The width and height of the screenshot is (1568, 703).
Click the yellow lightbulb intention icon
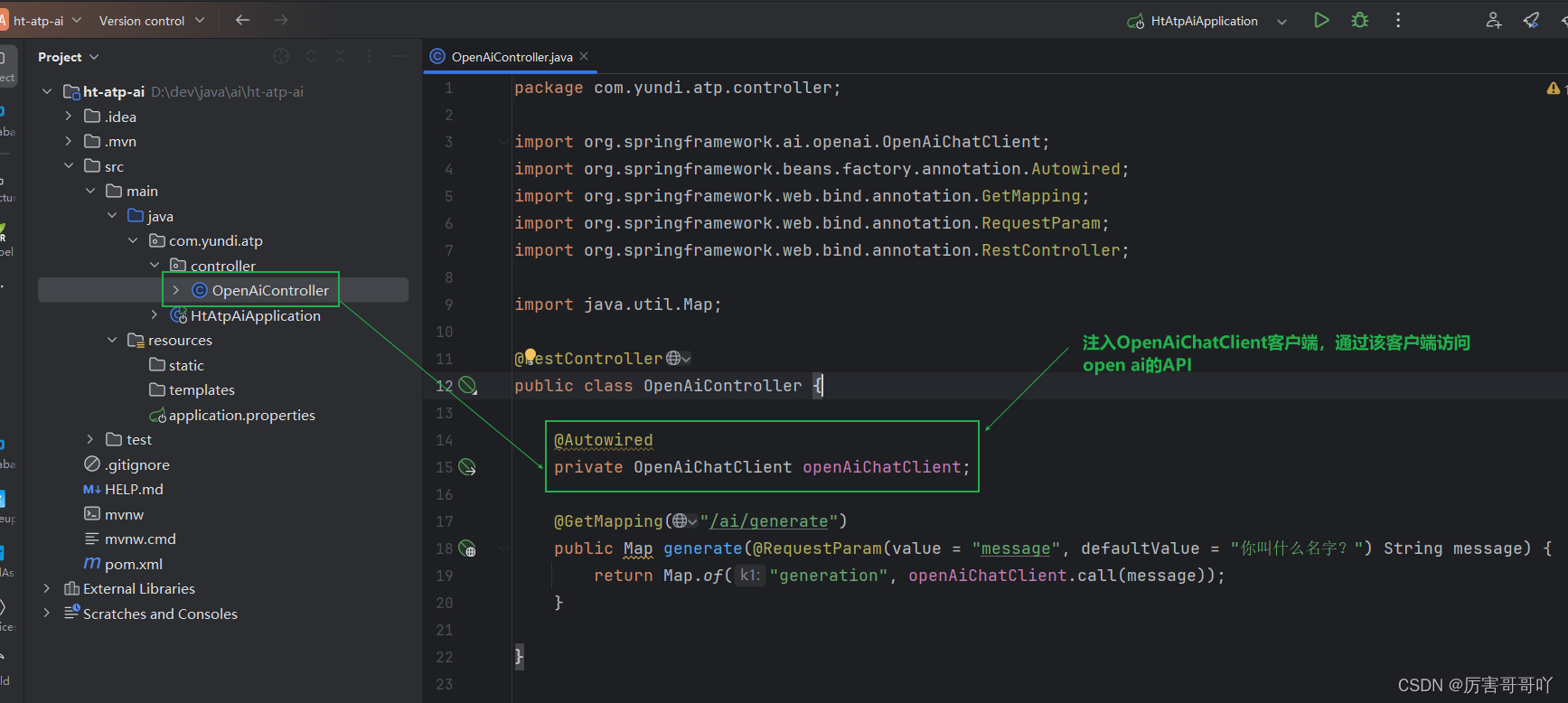(530, 355)
